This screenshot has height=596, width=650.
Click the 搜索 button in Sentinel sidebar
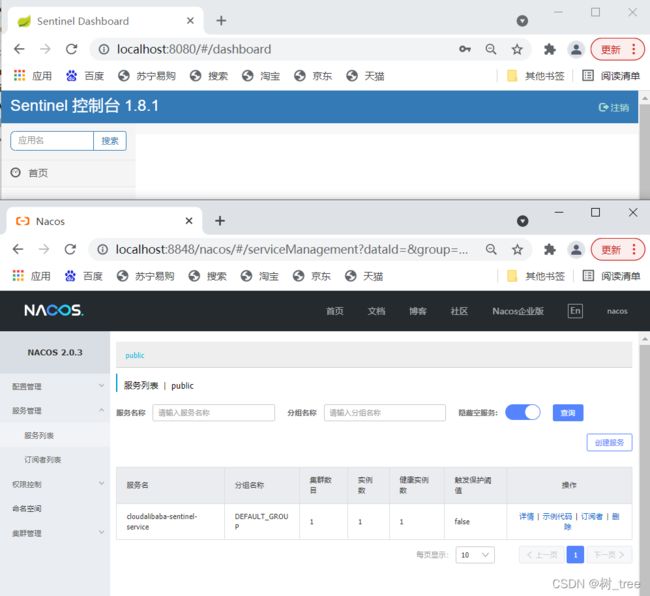click(110, 141)
